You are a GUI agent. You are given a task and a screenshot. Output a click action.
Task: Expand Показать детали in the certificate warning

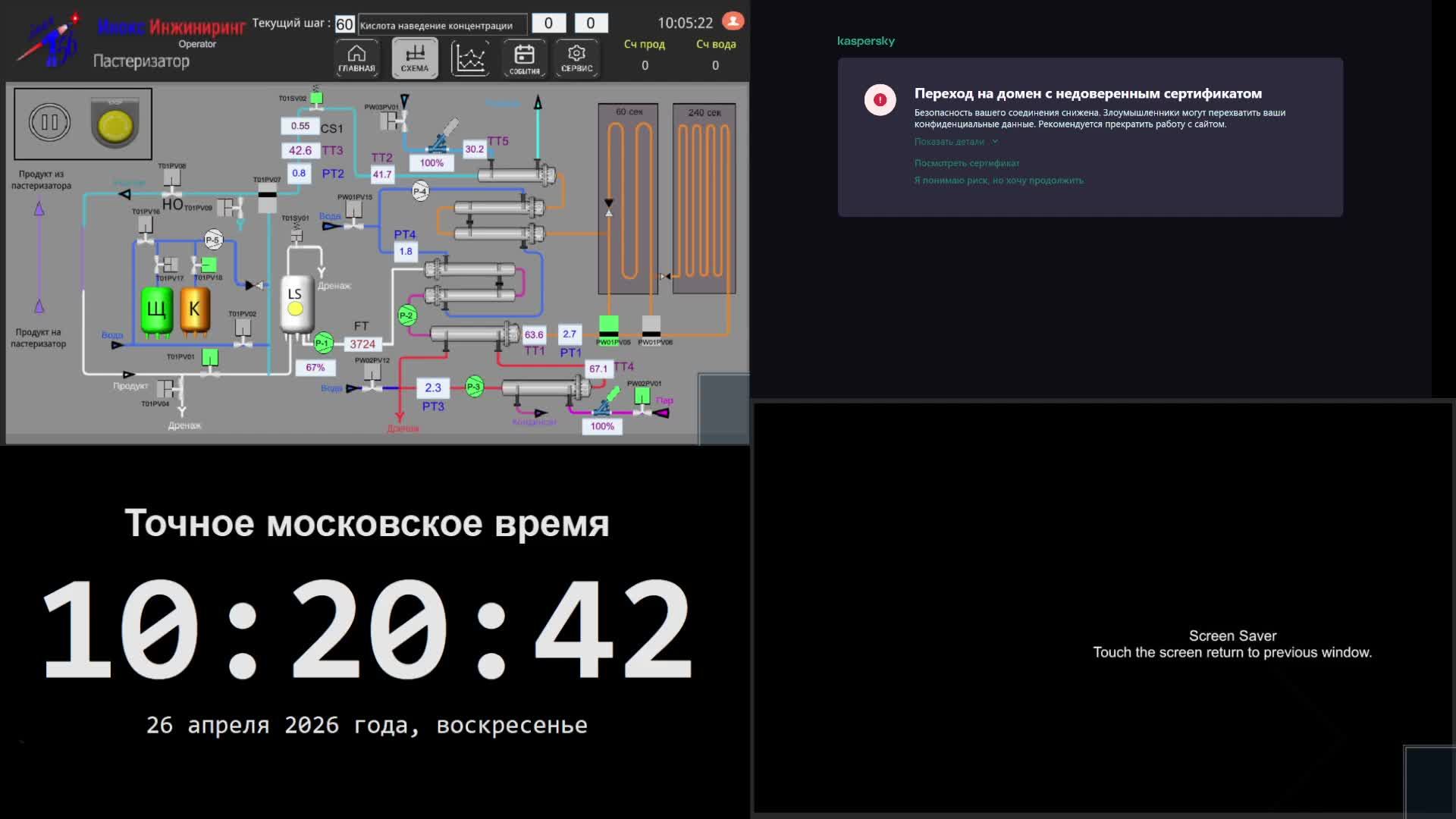tap(949, 141)
